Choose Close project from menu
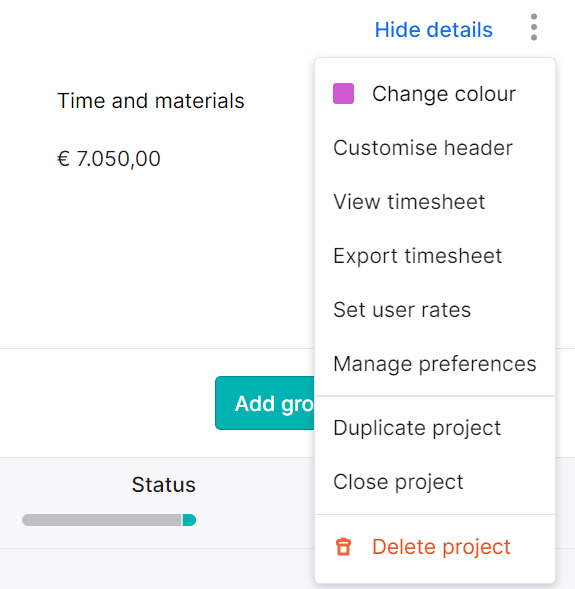Screen dimensions: 575x589 pyautogui.click(x=435, y=482)
